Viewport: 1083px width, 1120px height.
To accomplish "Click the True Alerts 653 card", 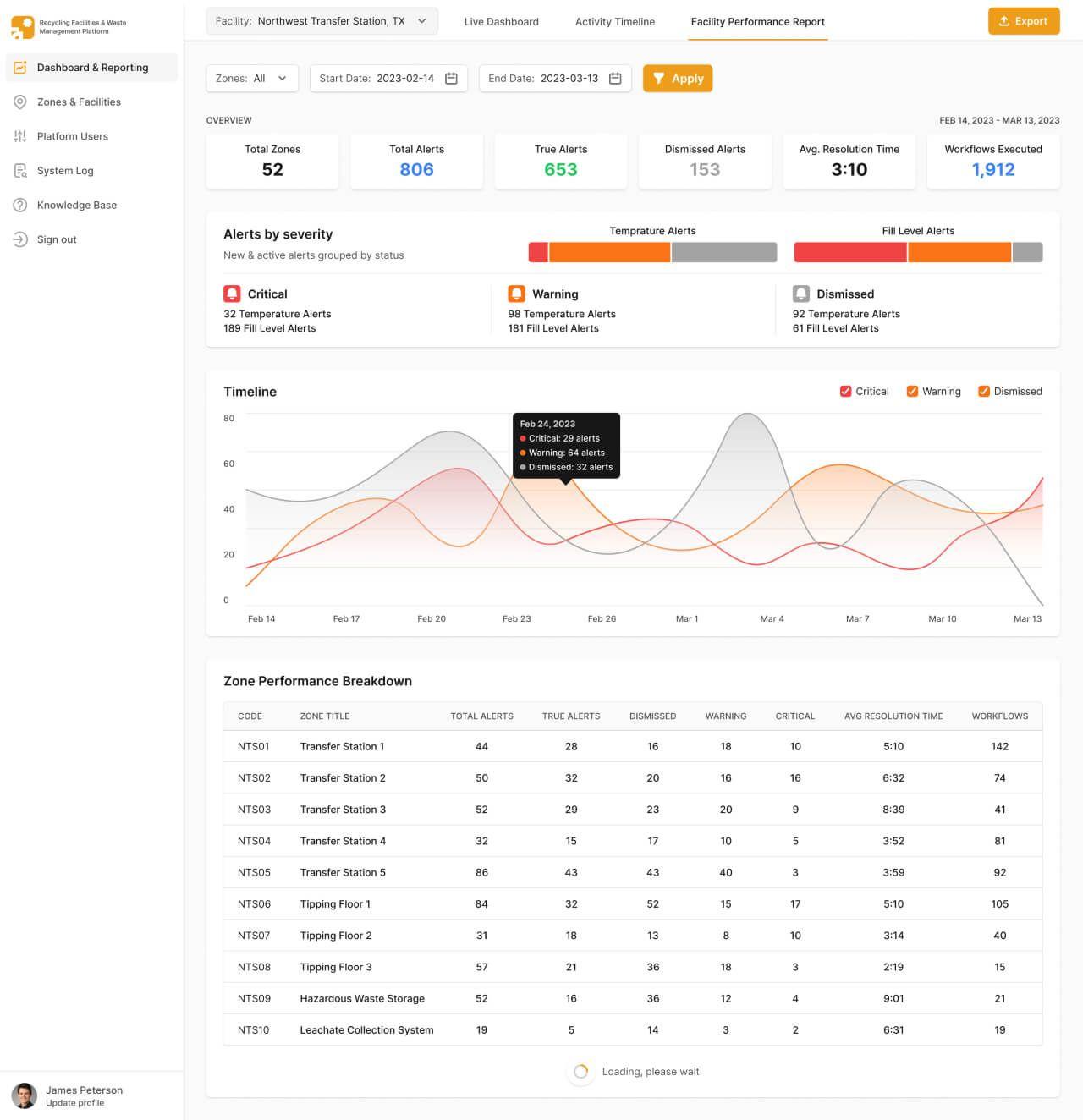I will pyautogui.click(x=561, y=161).
